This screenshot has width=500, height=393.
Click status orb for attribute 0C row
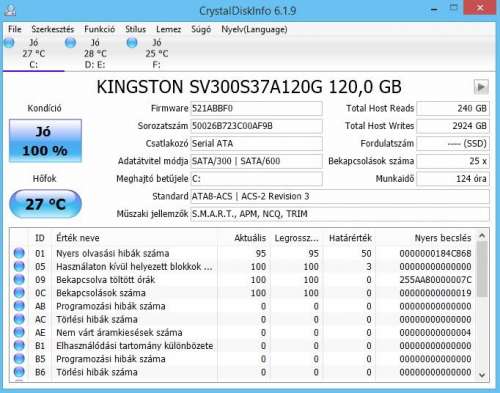click(19, 293)
